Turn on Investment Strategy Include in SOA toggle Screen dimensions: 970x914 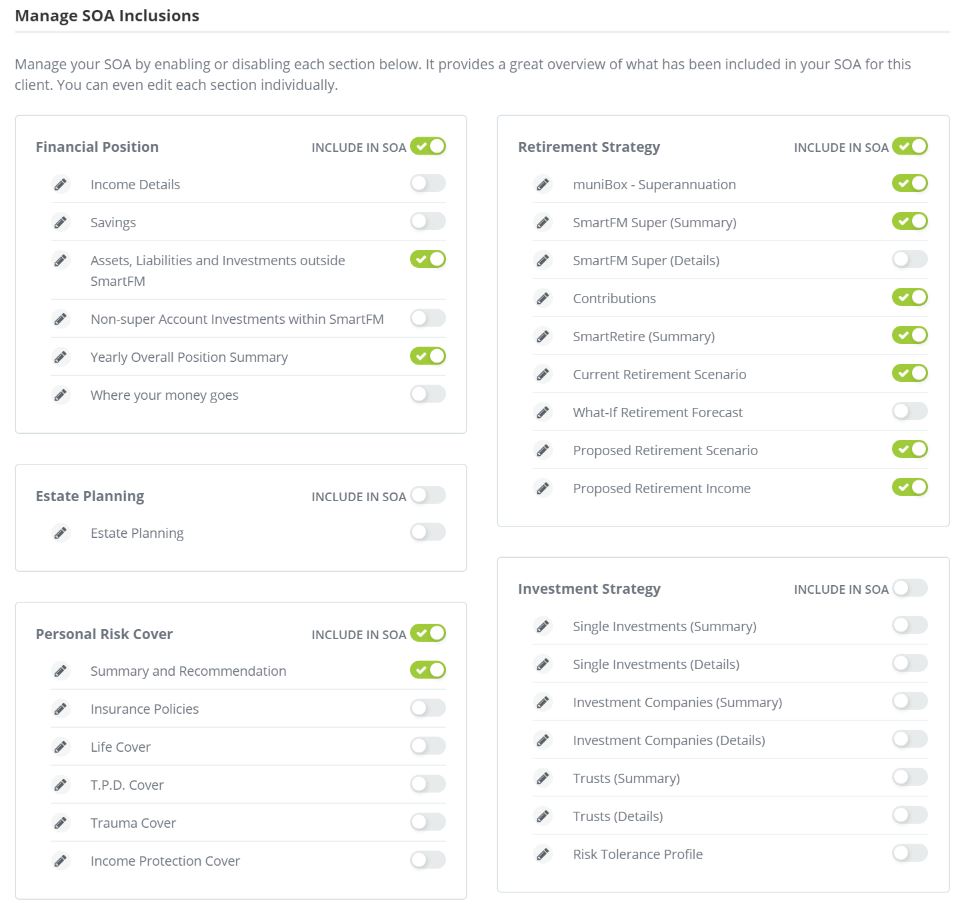pos(910,588)
